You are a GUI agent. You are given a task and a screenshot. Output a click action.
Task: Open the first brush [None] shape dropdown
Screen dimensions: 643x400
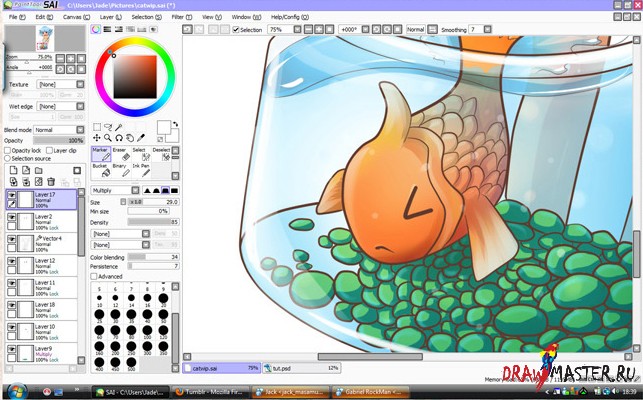click(120, 234)
